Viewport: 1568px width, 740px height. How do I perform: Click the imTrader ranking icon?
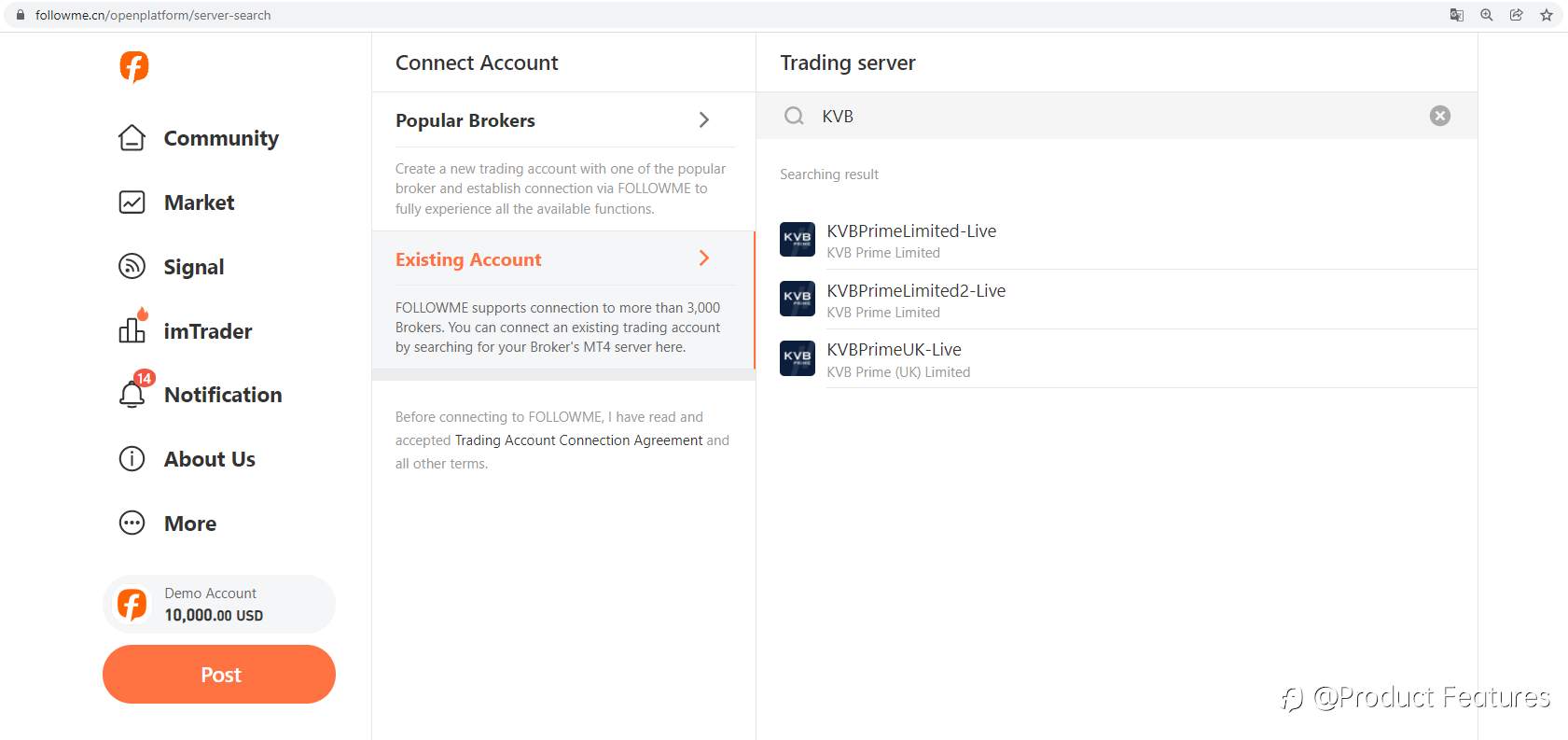click(x=132, y=329)
